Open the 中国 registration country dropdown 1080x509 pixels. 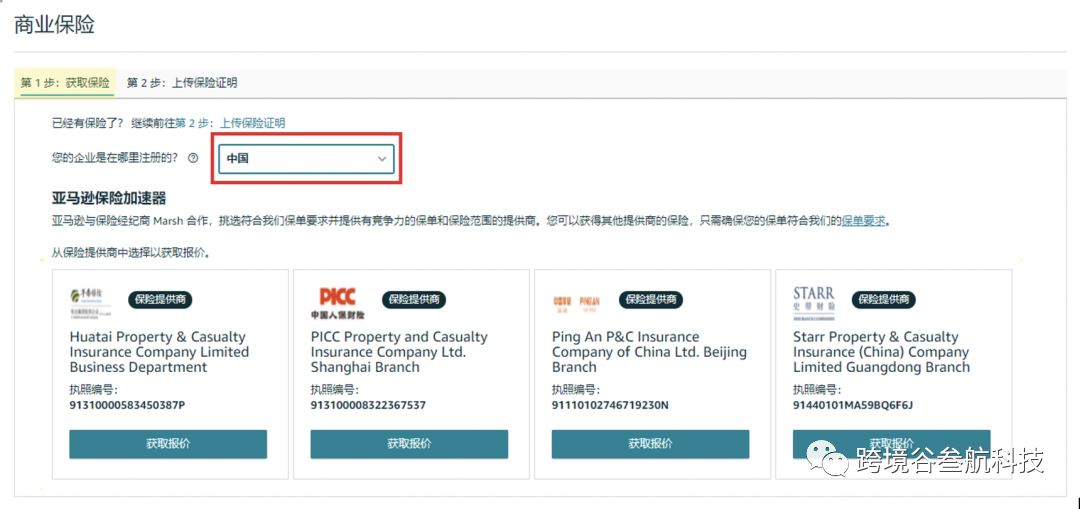(307, 158)
